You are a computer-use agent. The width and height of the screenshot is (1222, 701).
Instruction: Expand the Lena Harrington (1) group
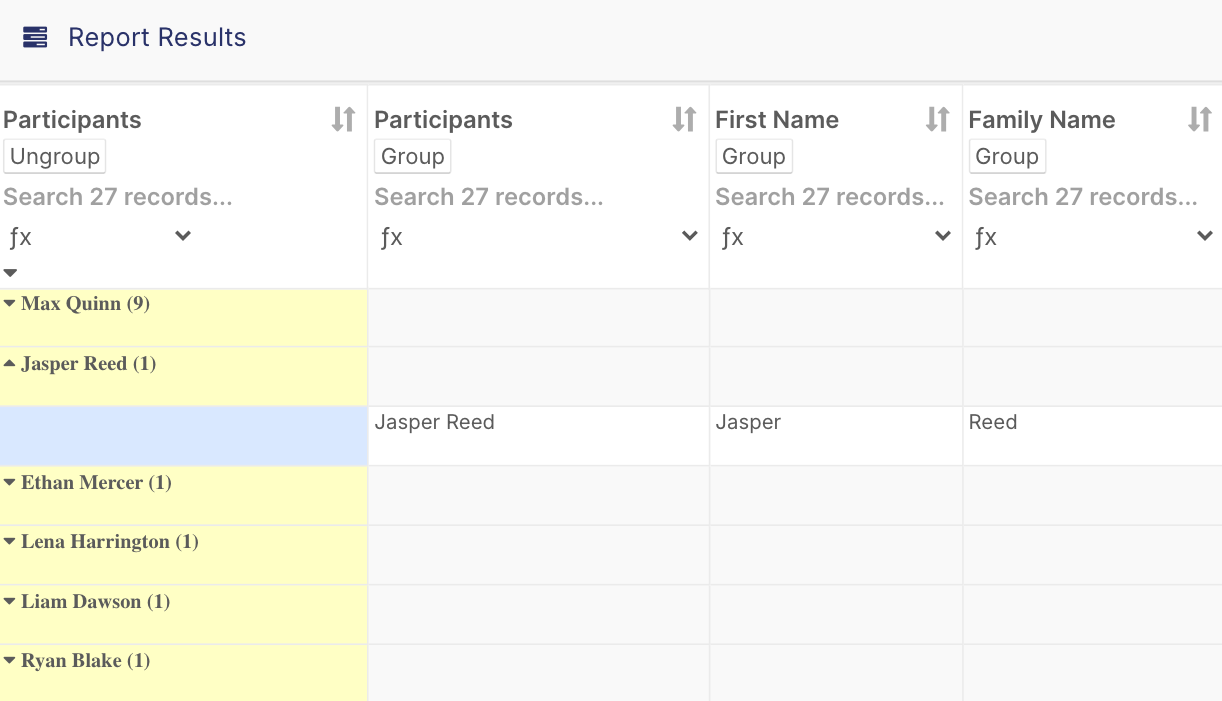click(x=10, y=542)
